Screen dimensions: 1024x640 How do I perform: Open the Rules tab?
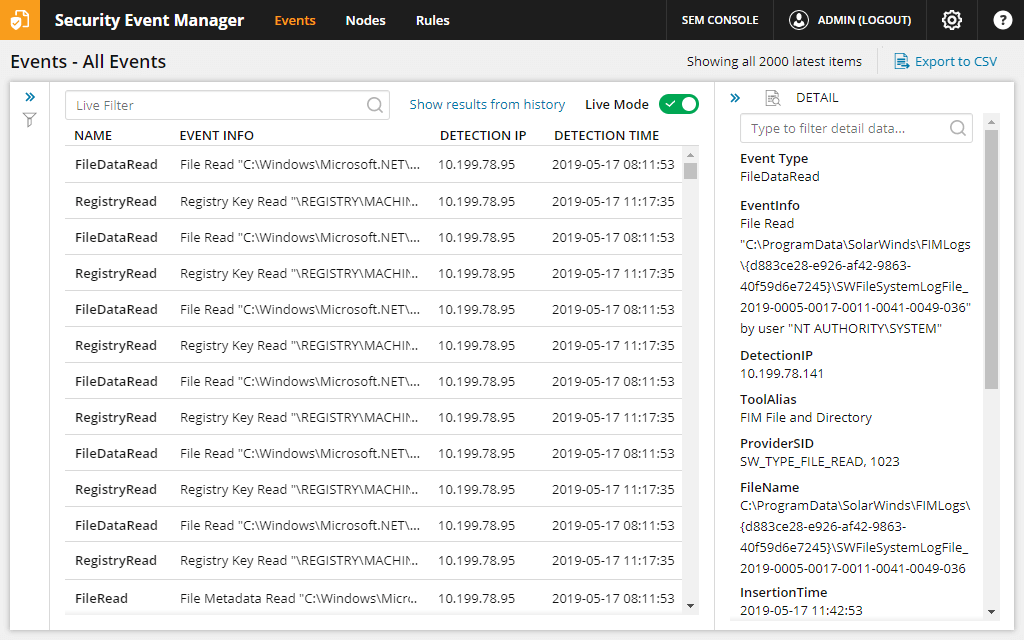[432, 20]
